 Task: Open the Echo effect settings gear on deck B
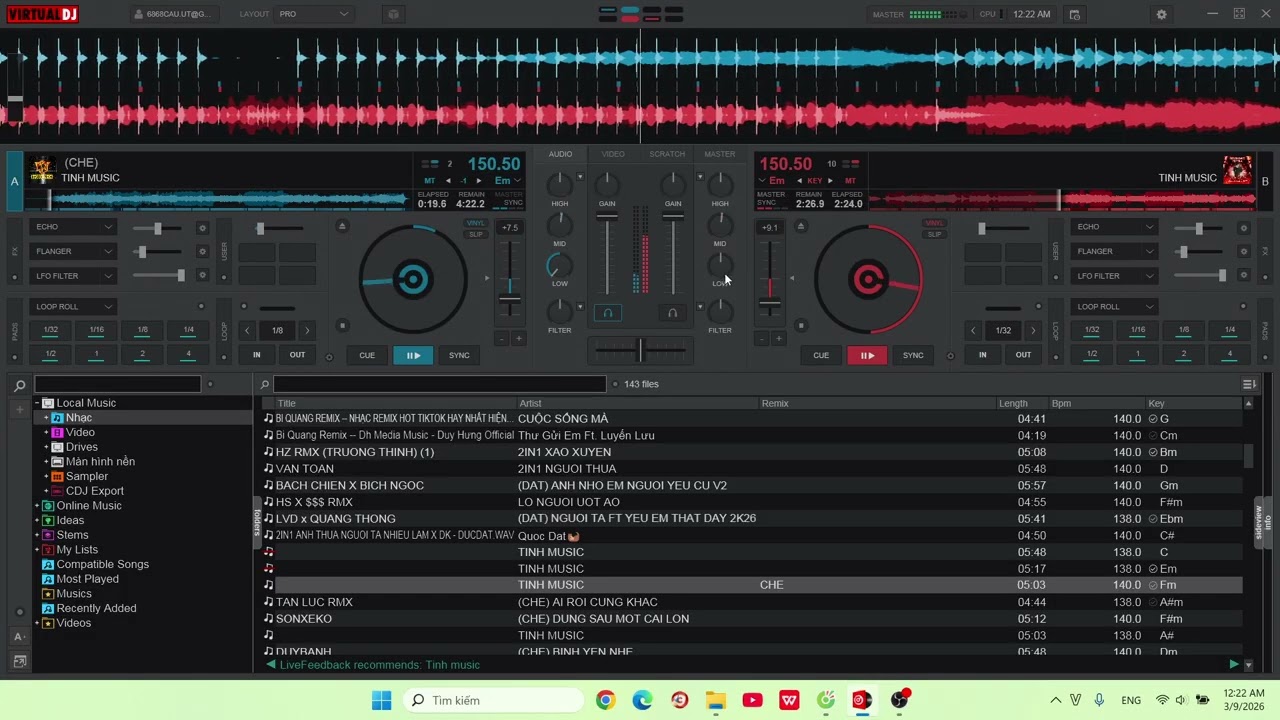click(1244, 228)
